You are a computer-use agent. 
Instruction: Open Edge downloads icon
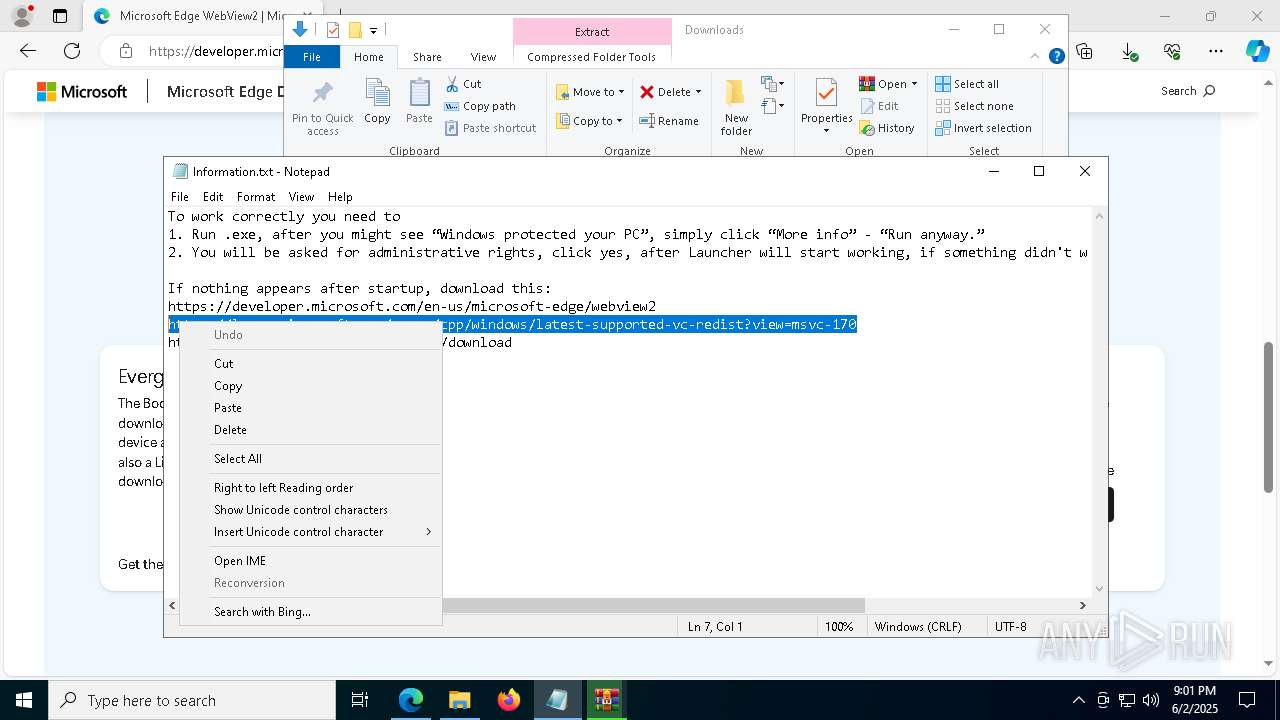coord(1129,51)
